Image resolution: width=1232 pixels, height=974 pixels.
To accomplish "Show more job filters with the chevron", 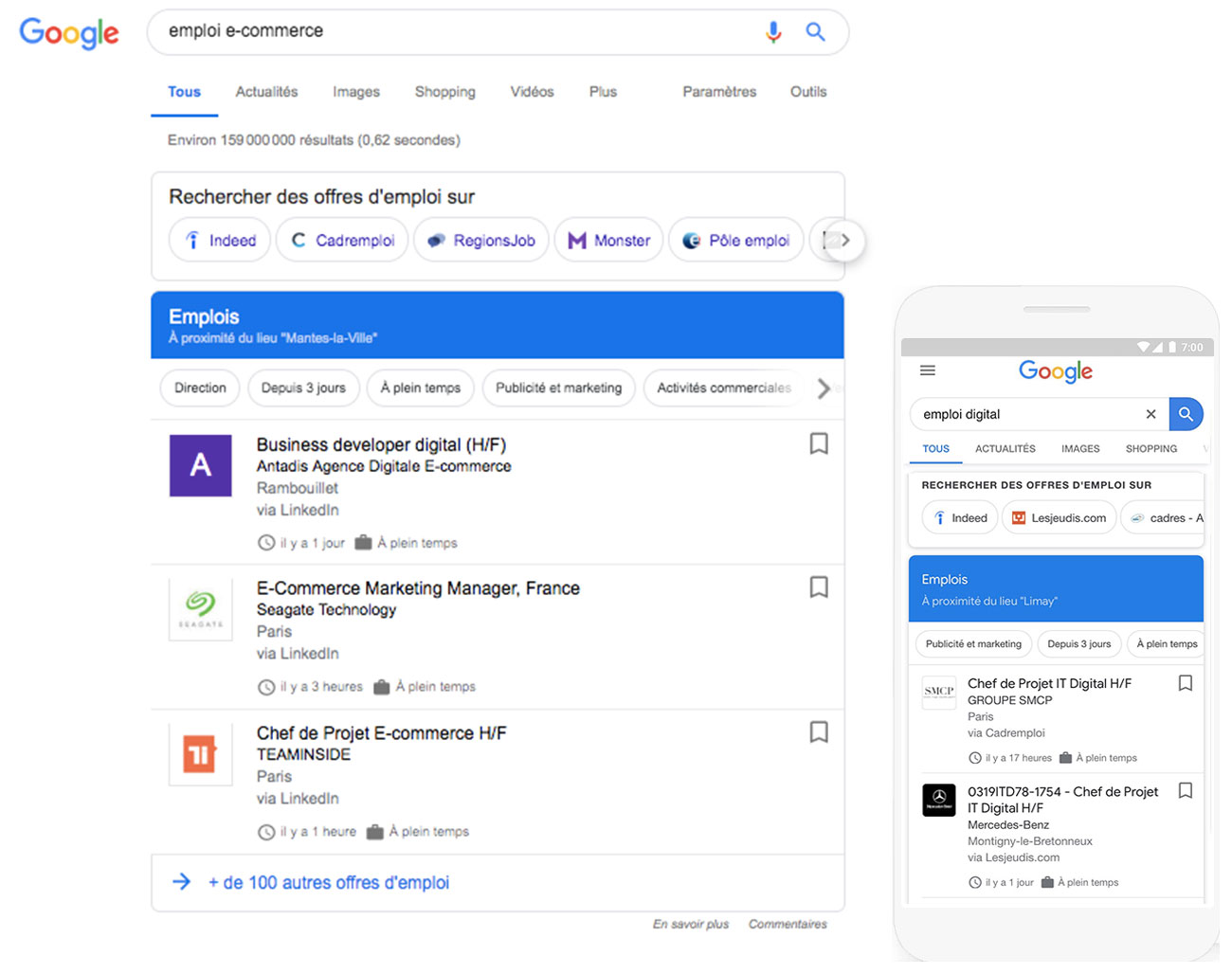I will pos(824,388).
